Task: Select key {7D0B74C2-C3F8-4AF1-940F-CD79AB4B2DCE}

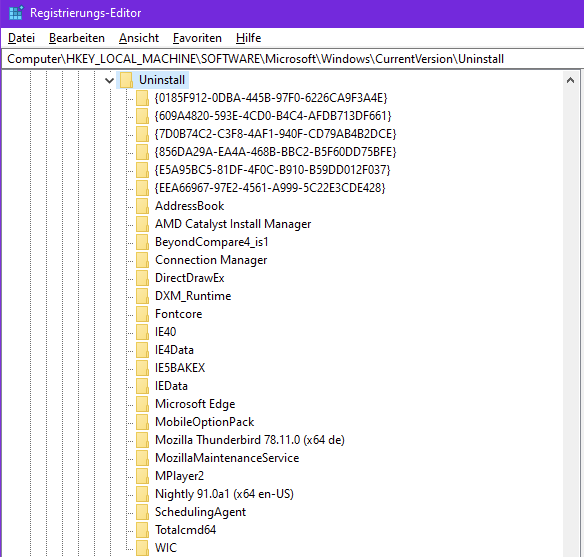Action: (276, 134)
